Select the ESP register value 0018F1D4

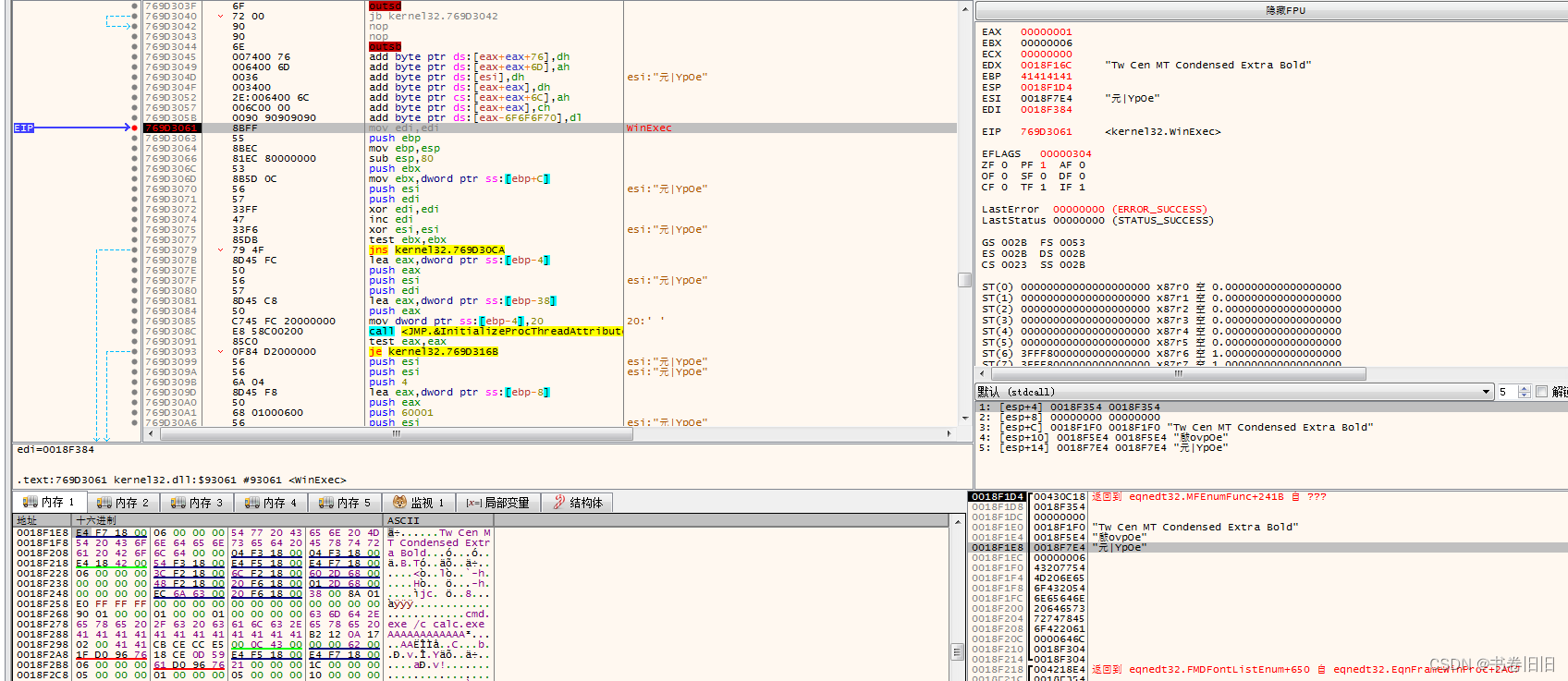[1047, 88]
